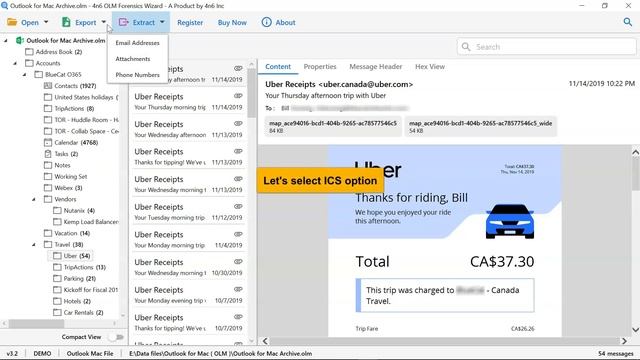The width and height of the screenshot is (640, 360).
Task: Open the first map attachment (84 KB)
Action: click(x=333, y=126)
